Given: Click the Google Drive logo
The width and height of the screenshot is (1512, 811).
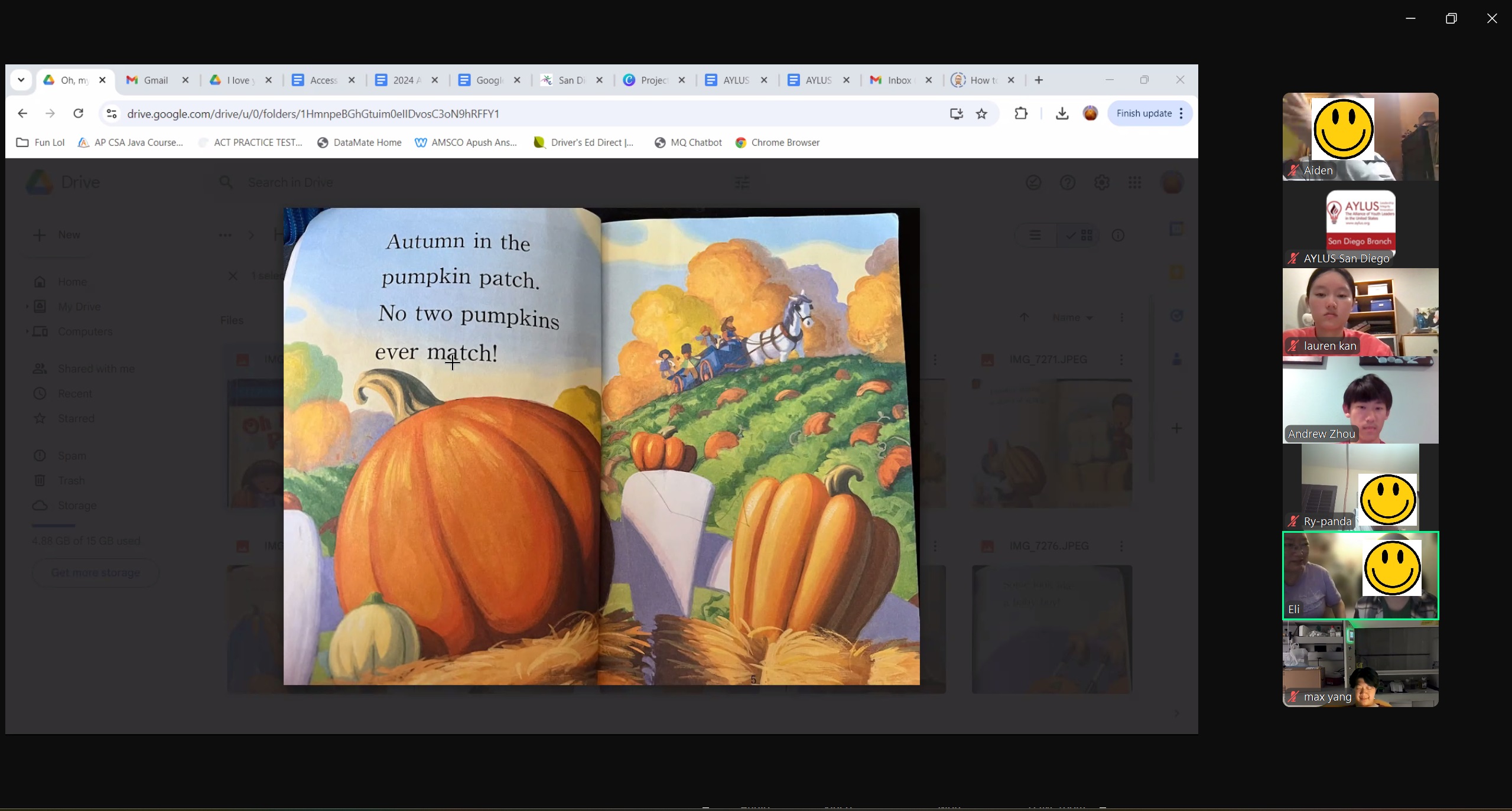Looking at the screenshot, I should point(63,183).
